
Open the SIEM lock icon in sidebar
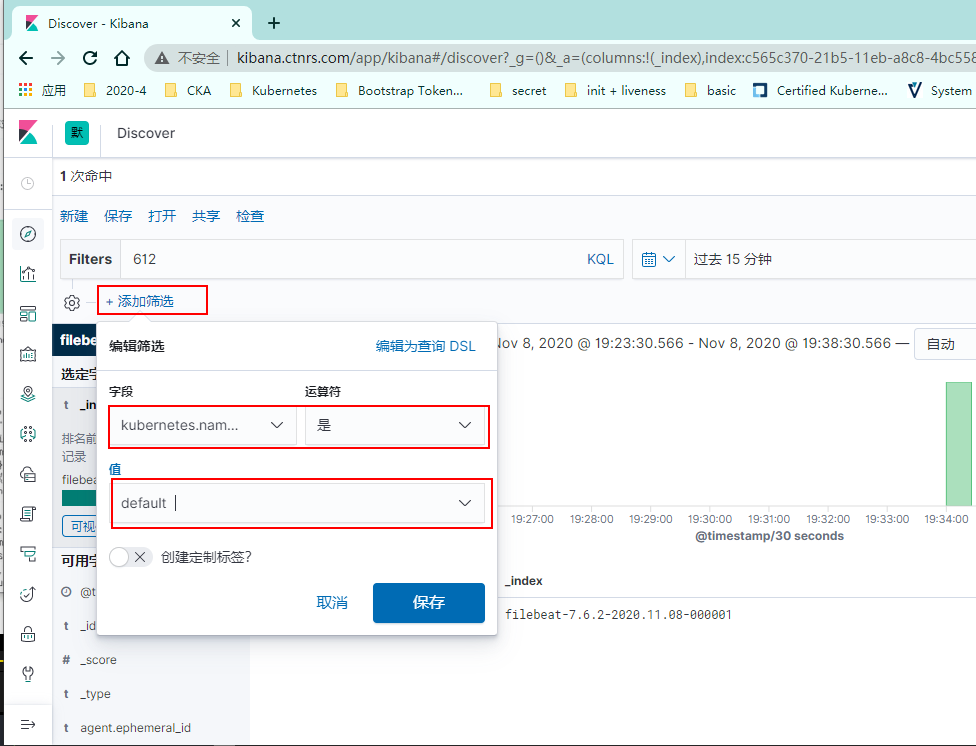click(x=28, y=634)
